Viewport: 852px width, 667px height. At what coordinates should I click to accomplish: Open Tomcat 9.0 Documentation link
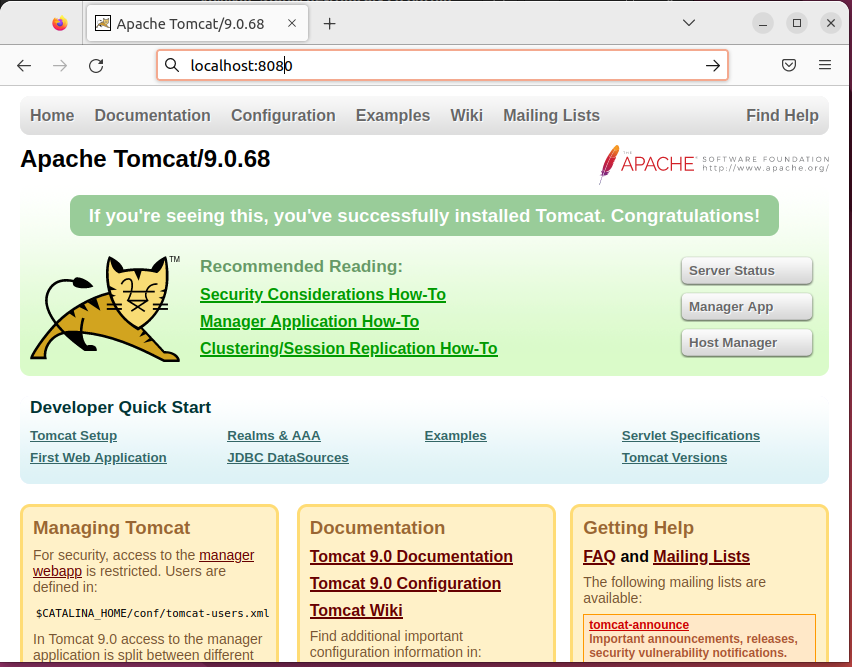(411, 556)
